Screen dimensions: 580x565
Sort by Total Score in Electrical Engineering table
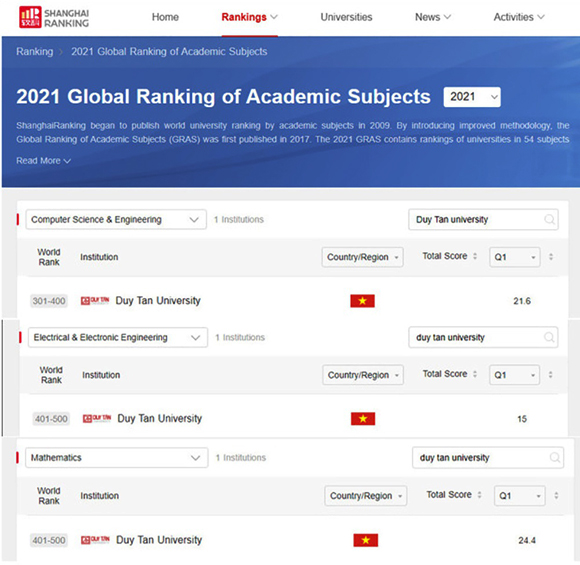(x=475, y=374)
